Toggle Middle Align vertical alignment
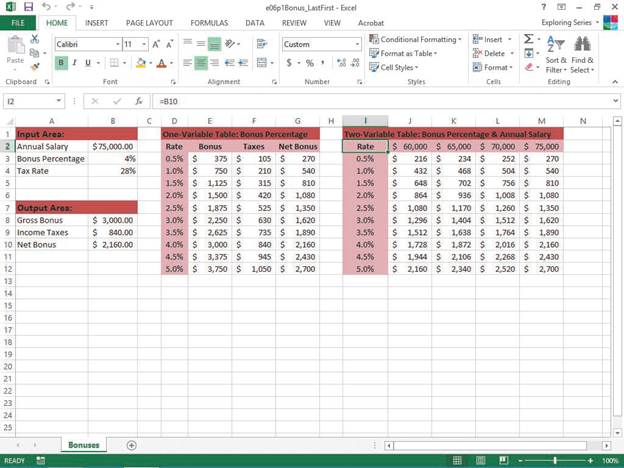Screen dimensions: 624x468 pyautogui.click(x=201, y=44)
